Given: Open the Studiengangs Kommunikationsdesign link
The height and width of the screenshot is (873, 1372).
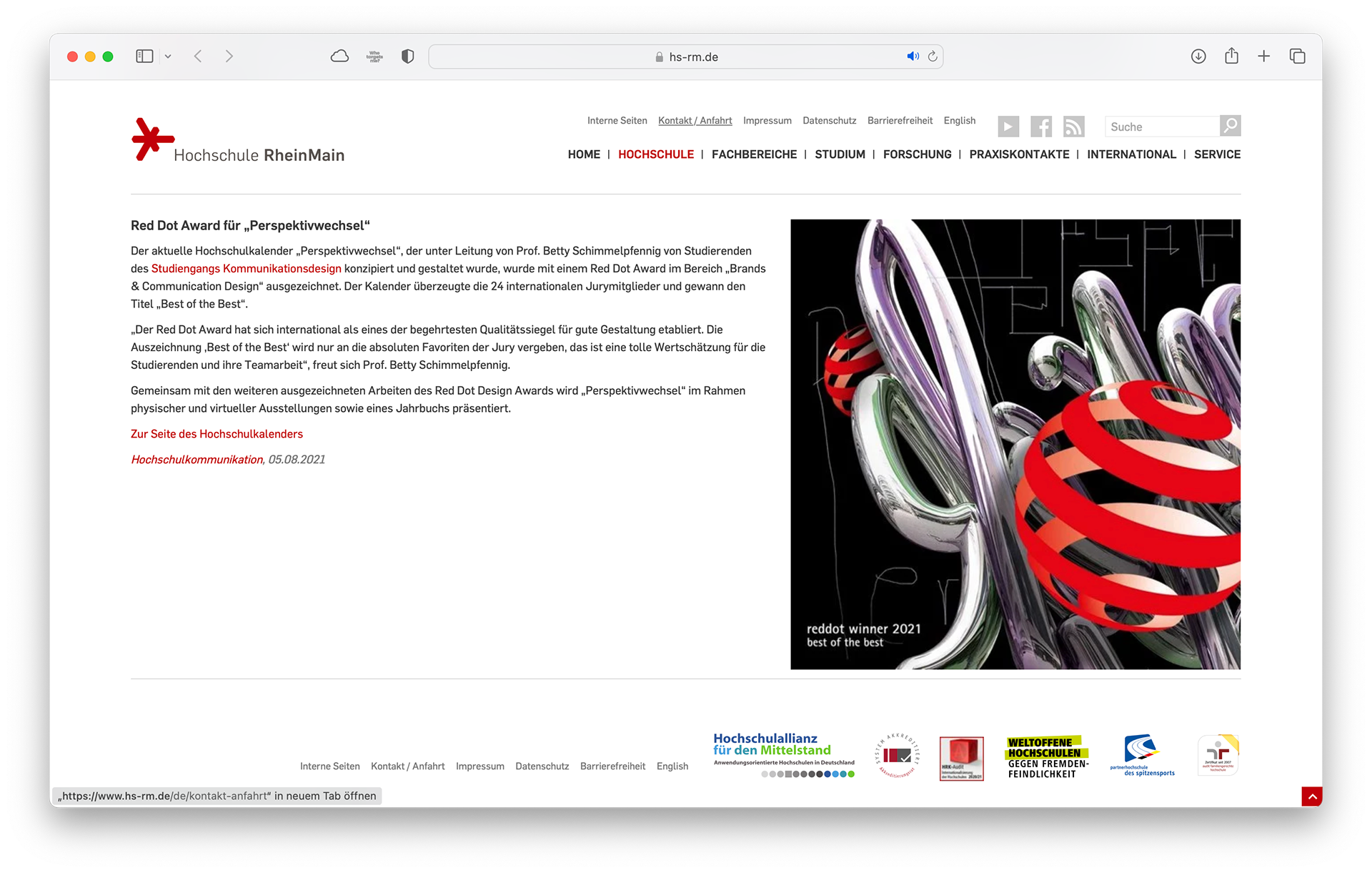Looking at the screenshot, I should click(246, 269).
